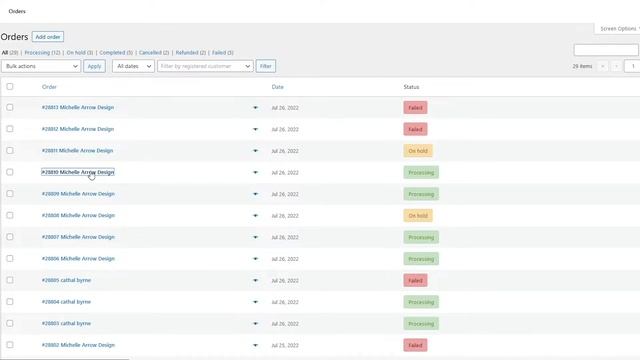Open order #28803 cathal byrne

pos(66,323)
